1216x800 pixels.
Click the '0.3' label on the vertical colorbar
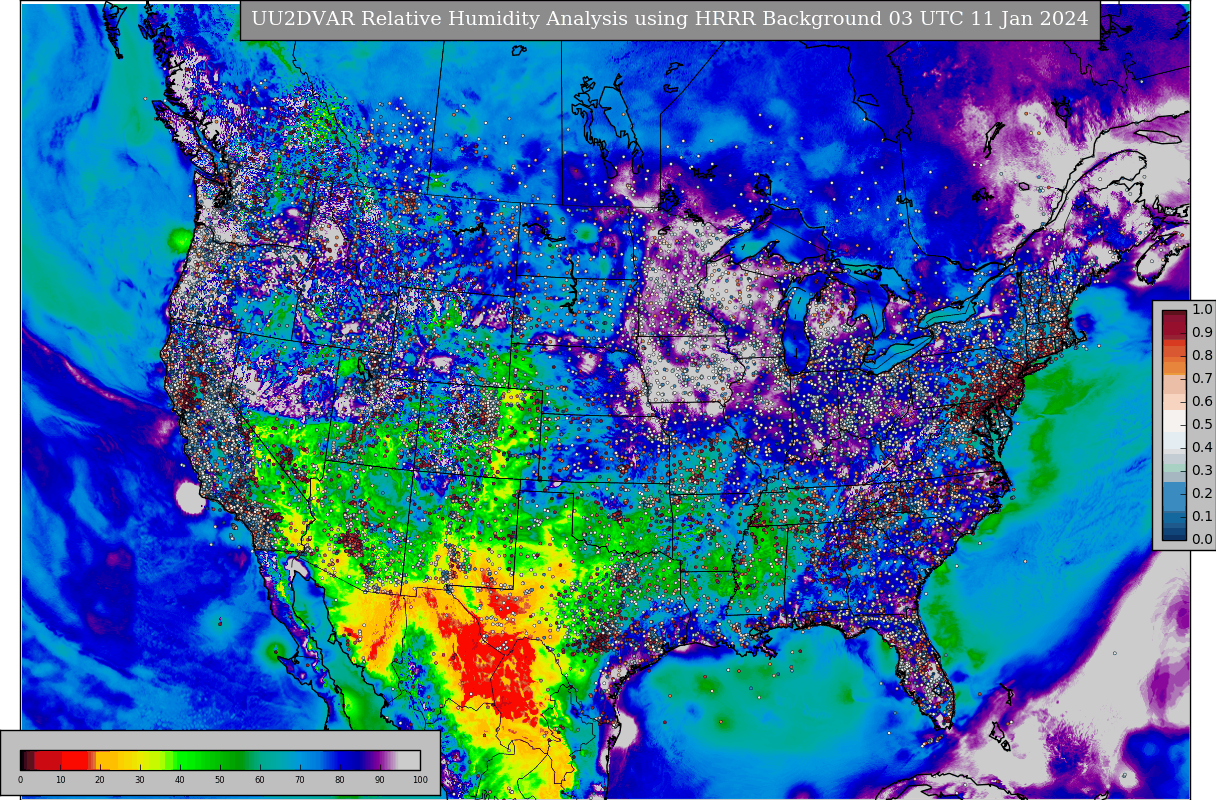tap(1202, 471)
